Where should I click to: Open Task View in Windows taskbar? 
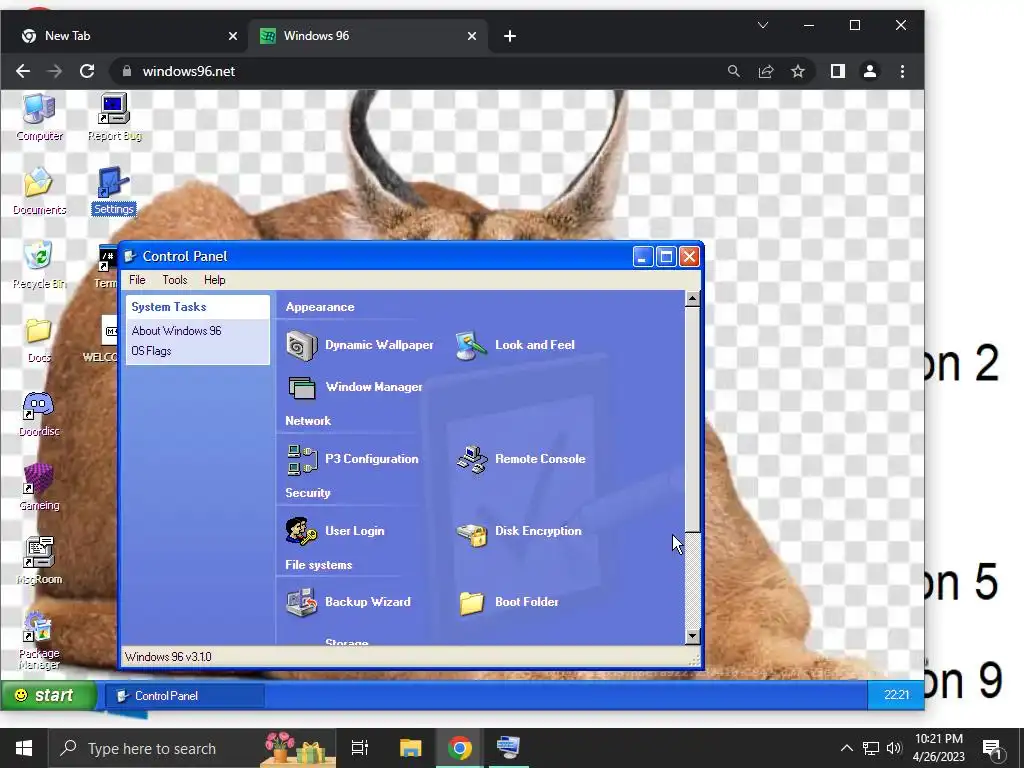(x=360, y=748)
